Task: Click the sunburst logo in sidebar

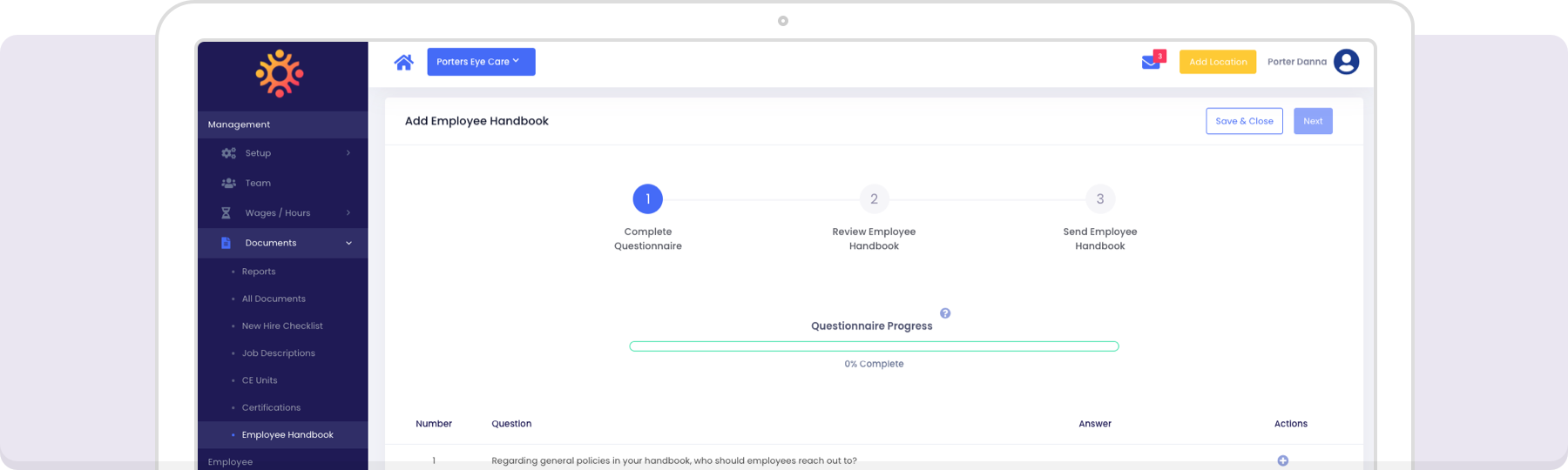Action: click(280, 74)
